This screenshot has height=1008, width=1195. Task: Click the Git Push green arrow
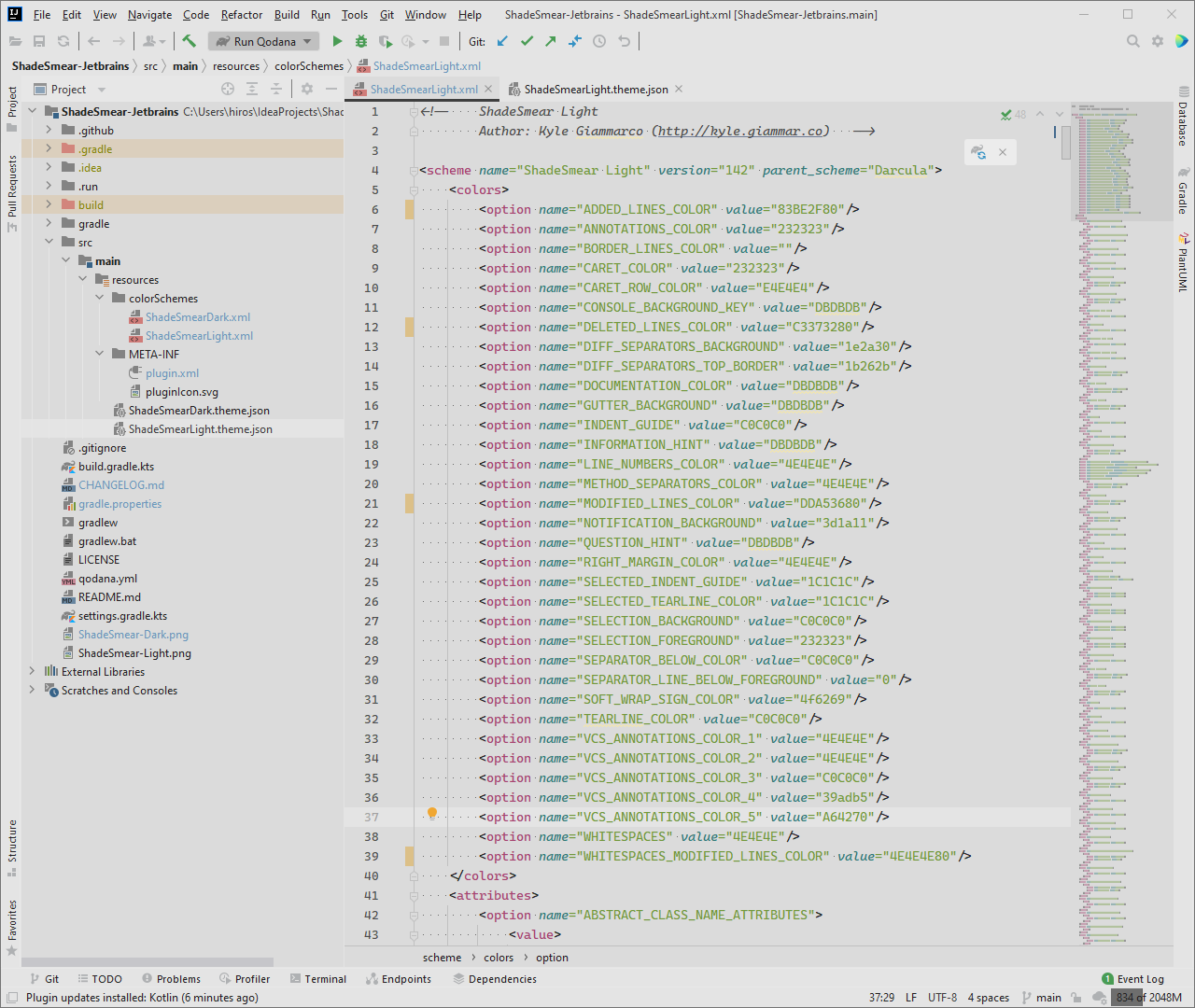[x=551, y=41]
